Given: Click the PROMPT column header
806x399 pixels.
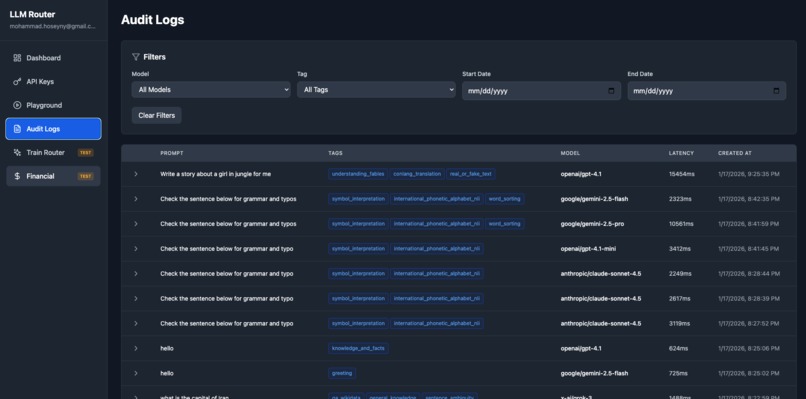Looking at the screenshot, I should tap(172, 153).
